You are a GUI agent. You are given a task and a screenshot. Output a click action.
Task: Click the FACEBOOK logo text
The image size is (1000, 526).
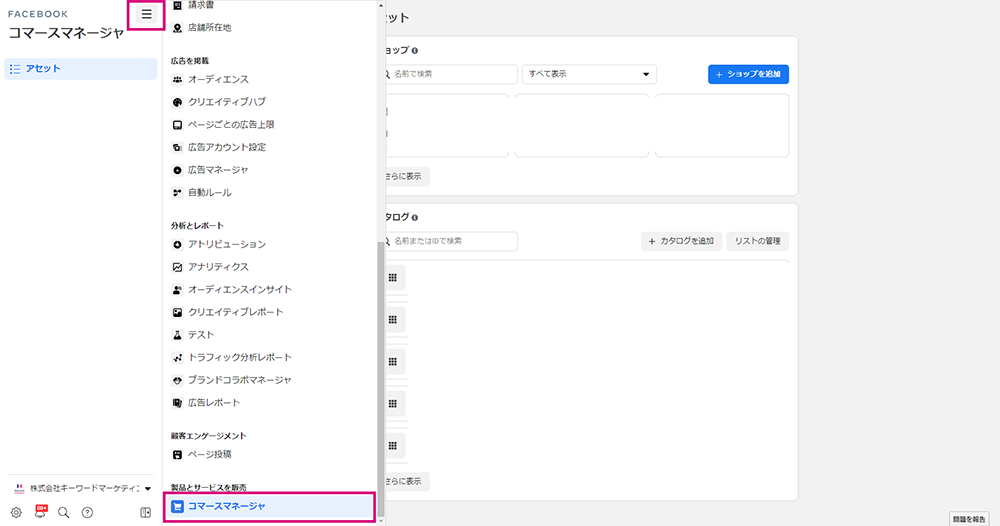[38, 14]
